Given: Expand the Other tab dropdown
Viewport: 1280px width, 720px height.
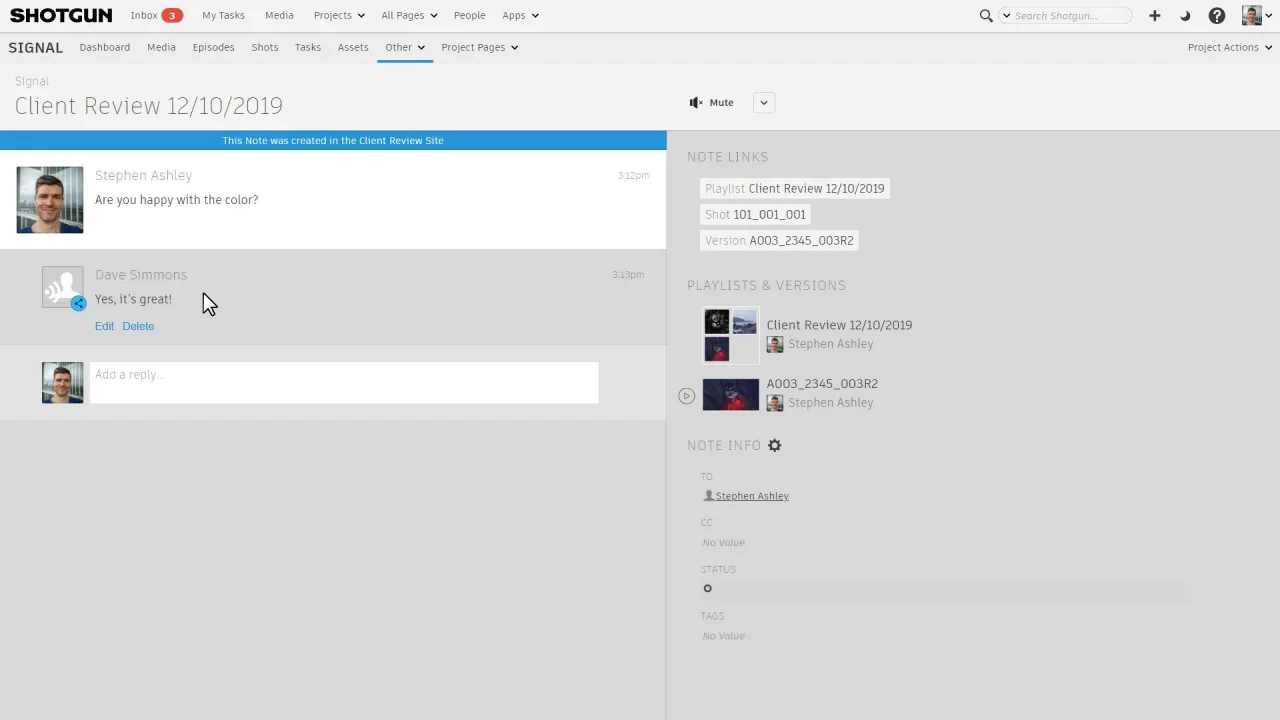Looking at the screenshot, I should coord(405,47).
